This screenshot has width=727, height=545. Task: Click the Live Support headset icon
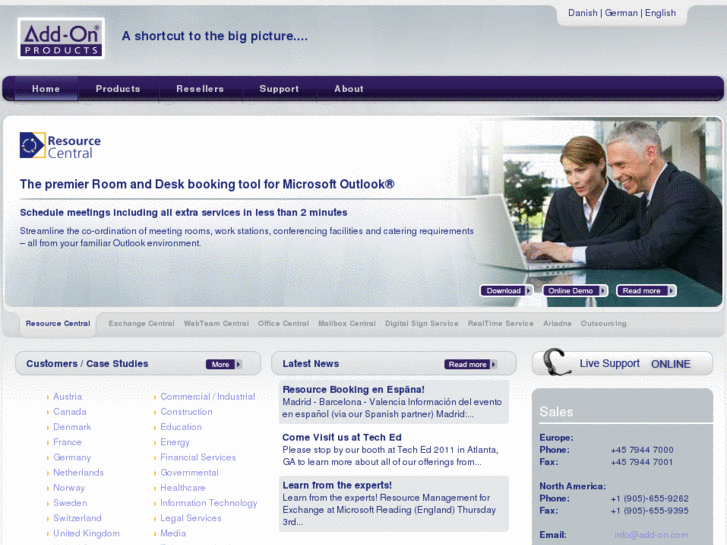pos(556,362)
